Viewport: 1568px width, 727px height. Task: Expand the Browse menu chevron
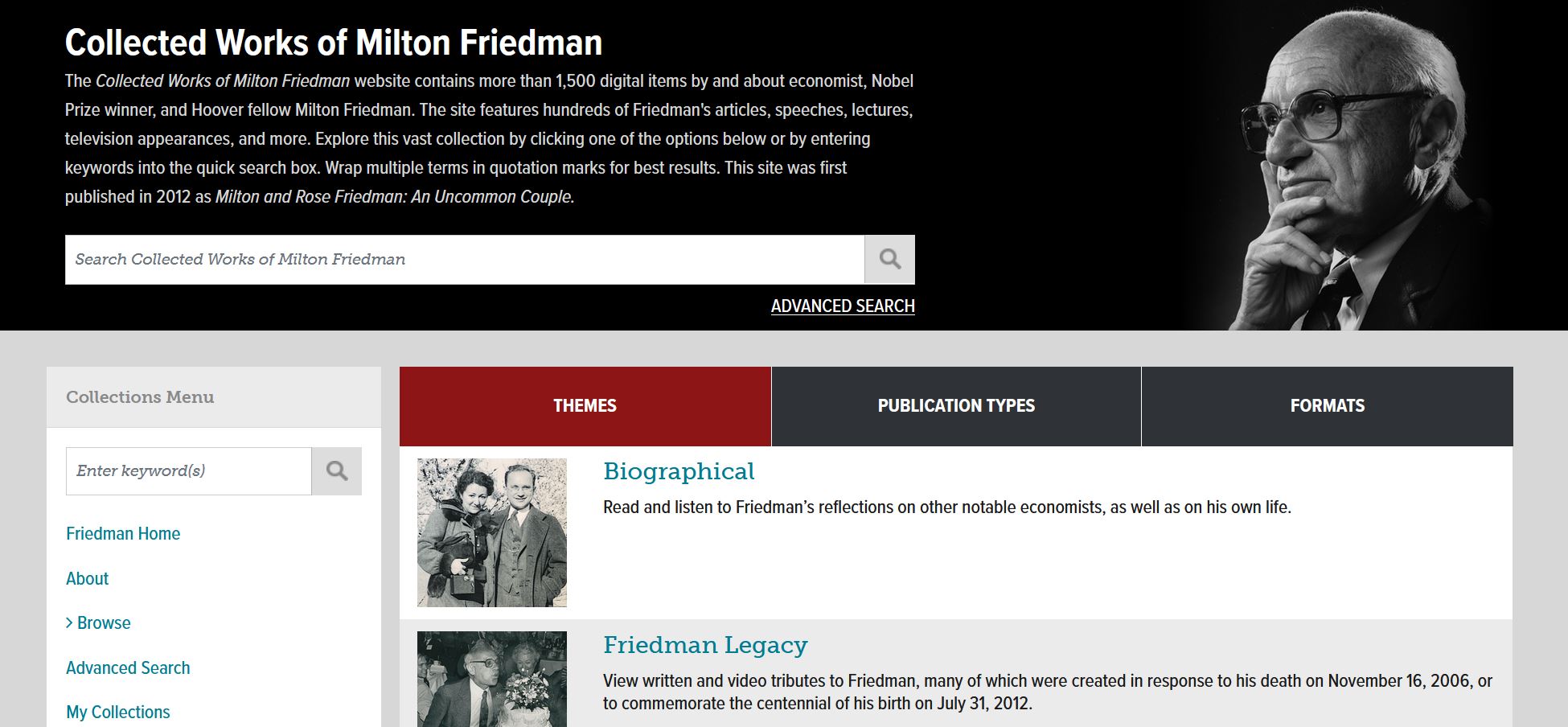(x=69, y=623)
